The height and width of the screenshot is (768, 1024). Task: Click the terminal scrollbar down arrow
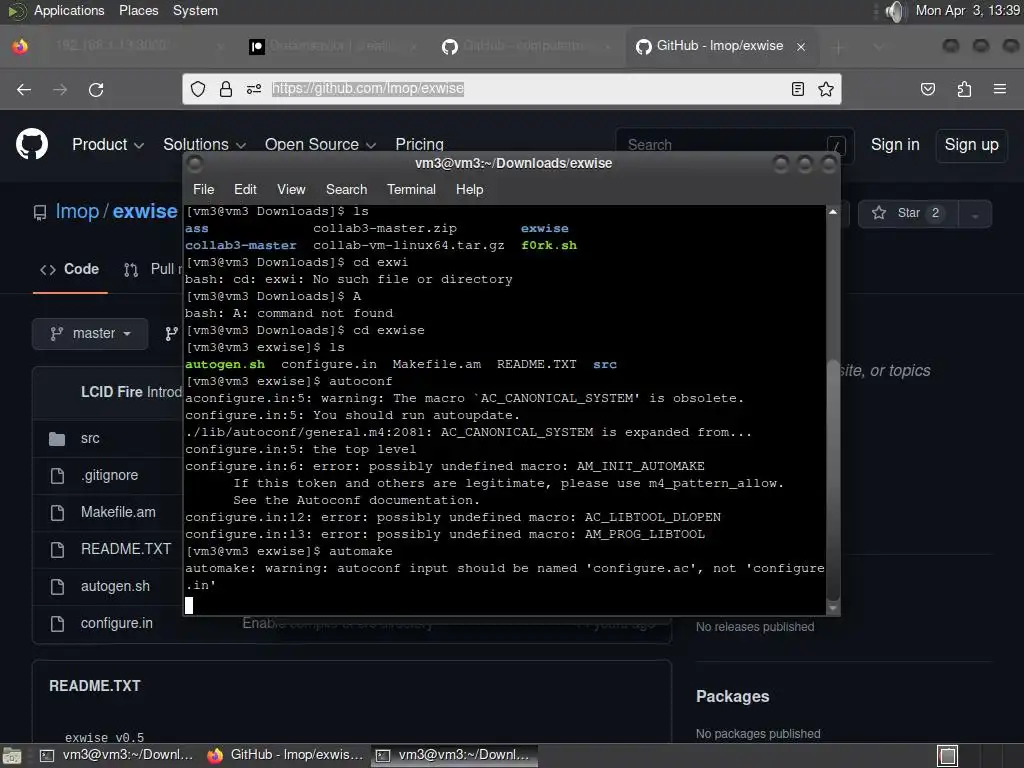tap(833, 608)
